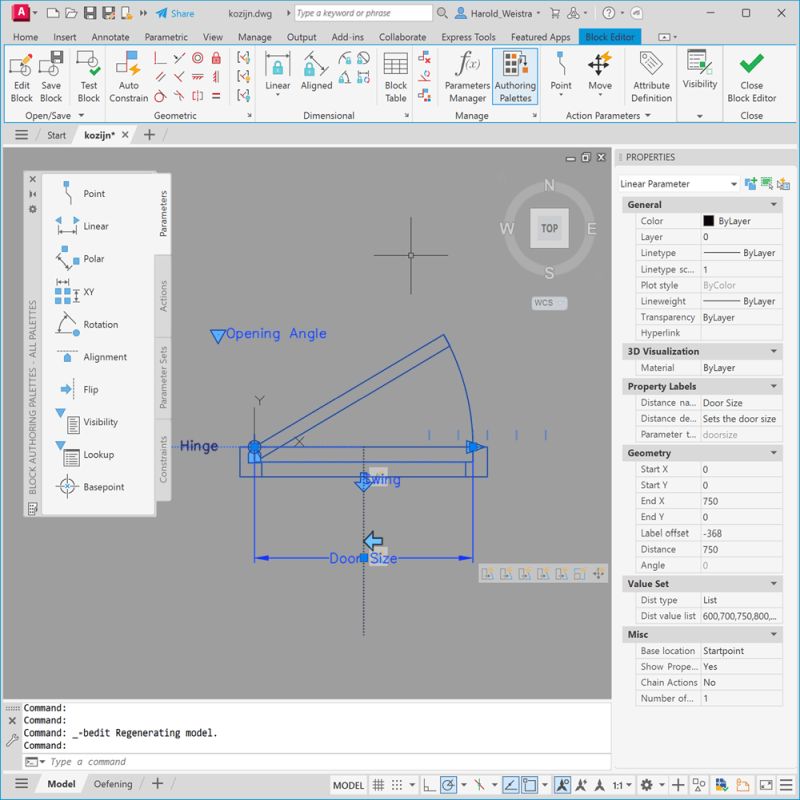Choose Linear parameter in authoring palette
Image resolution: width=800 pixels, height=800 pixels.
[x=82, y=226]
